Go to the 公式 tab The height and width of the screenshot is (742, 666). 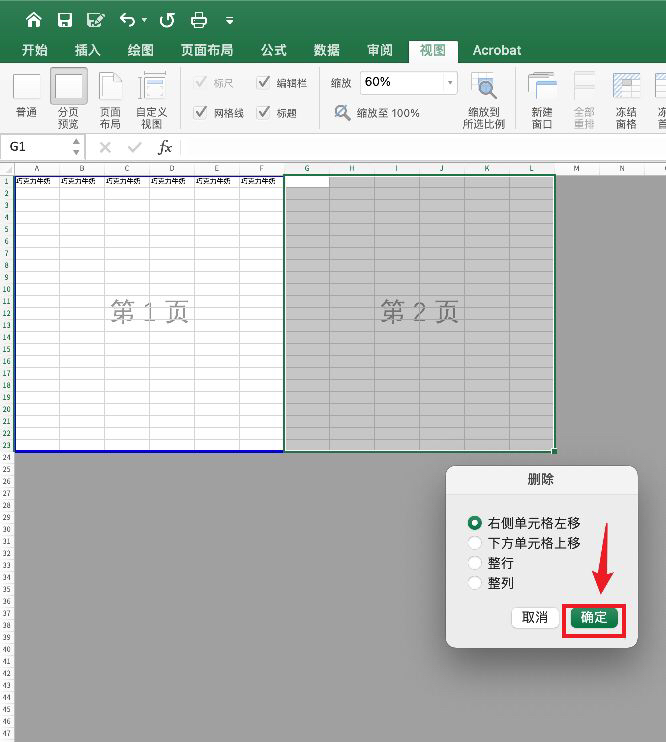(x=274, y=50)
